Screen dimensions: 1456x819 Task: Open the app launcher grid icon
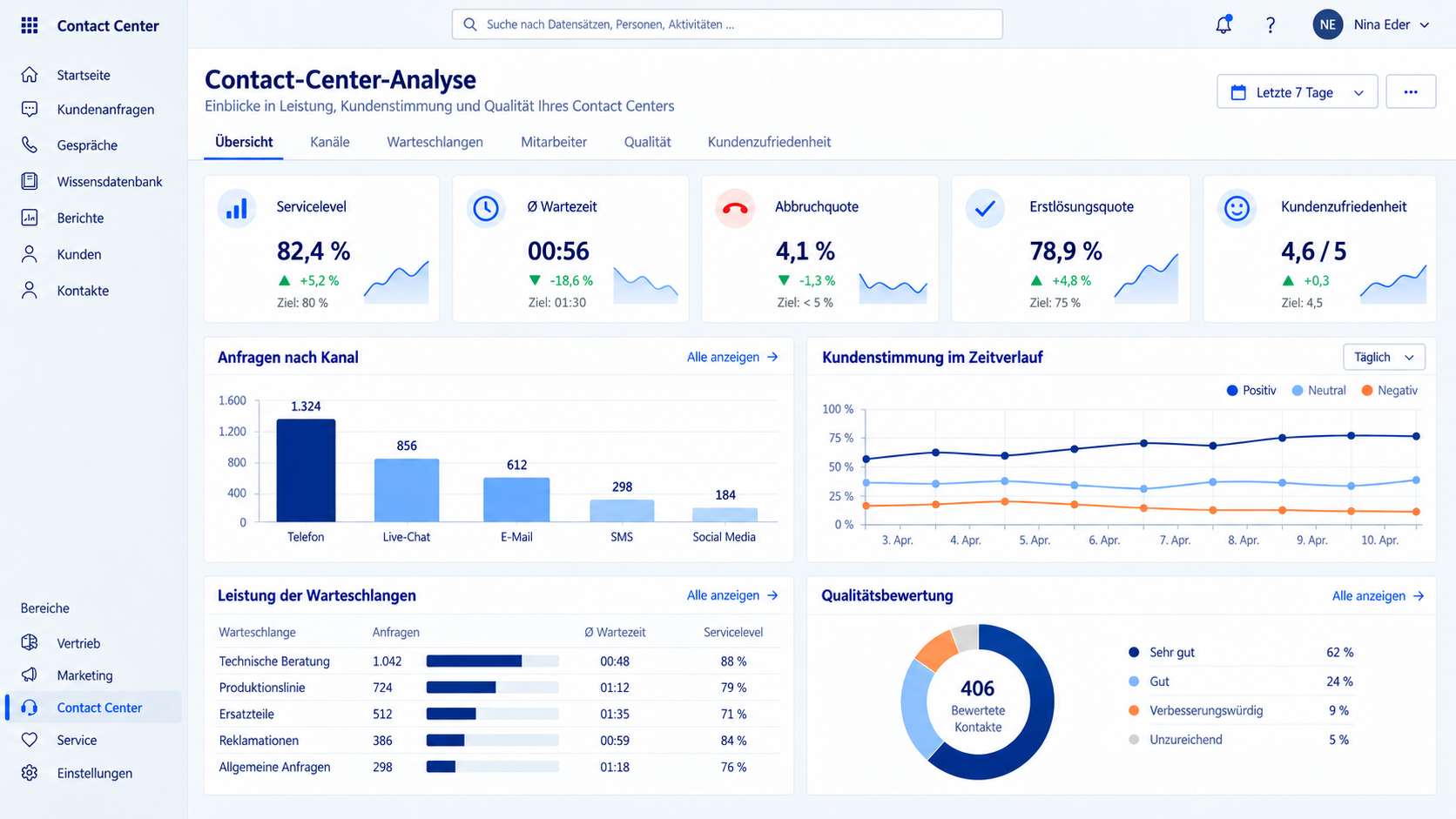[30, 25]
